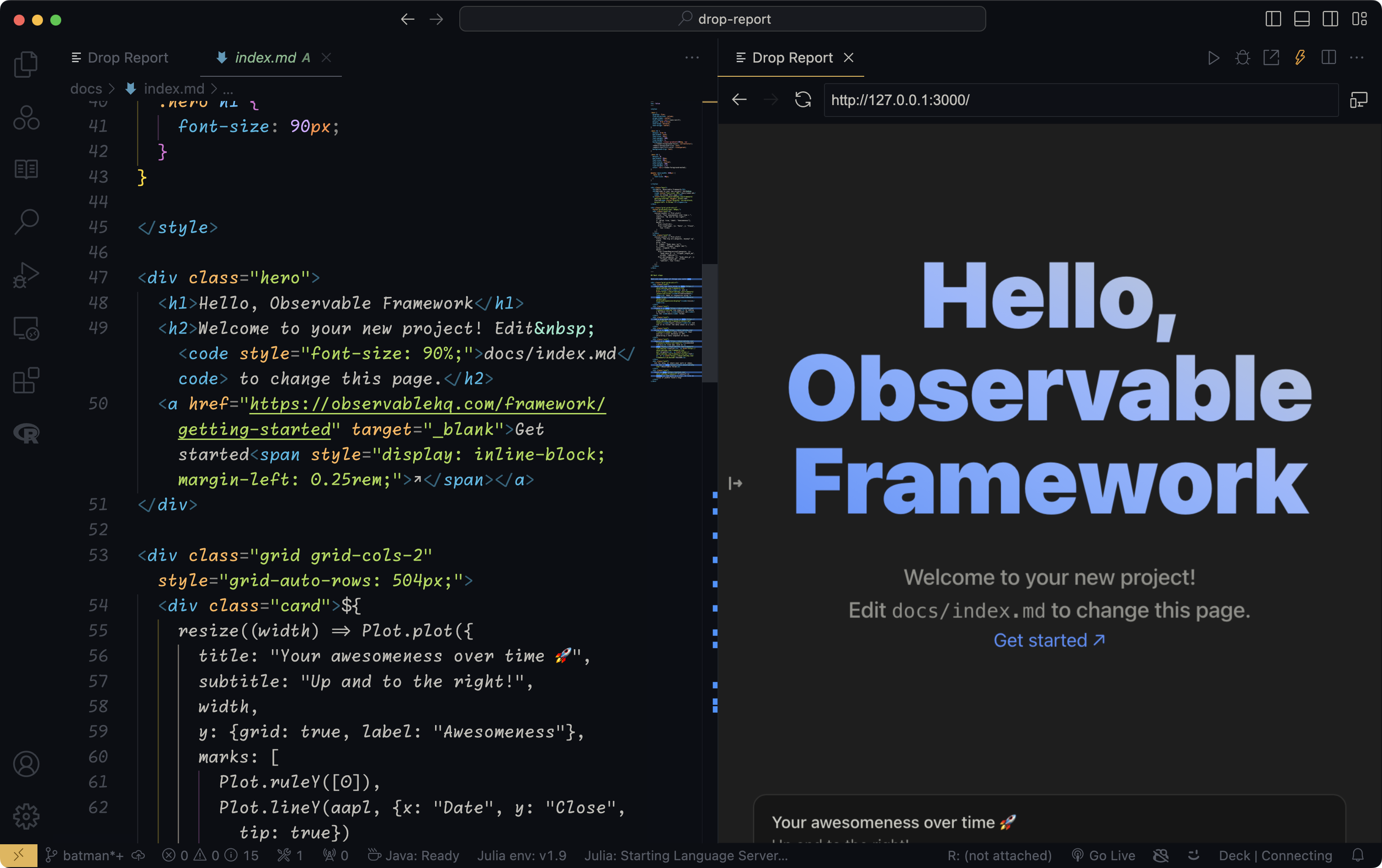Click the errors and warnings counter in the status bar
The image size is (1382, 868).
(210, 855)
